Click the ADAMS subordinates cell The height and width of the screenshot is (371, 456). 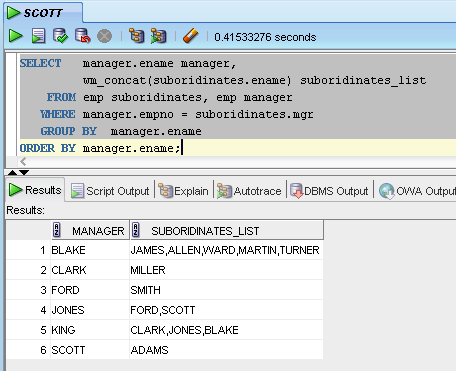226,350
